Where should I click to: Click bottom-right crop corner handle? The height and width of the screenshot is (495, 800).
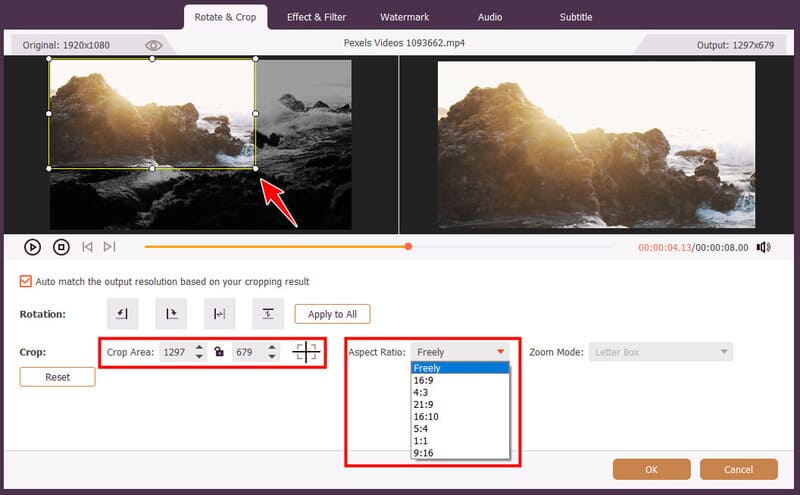click(x=256, y=168)
